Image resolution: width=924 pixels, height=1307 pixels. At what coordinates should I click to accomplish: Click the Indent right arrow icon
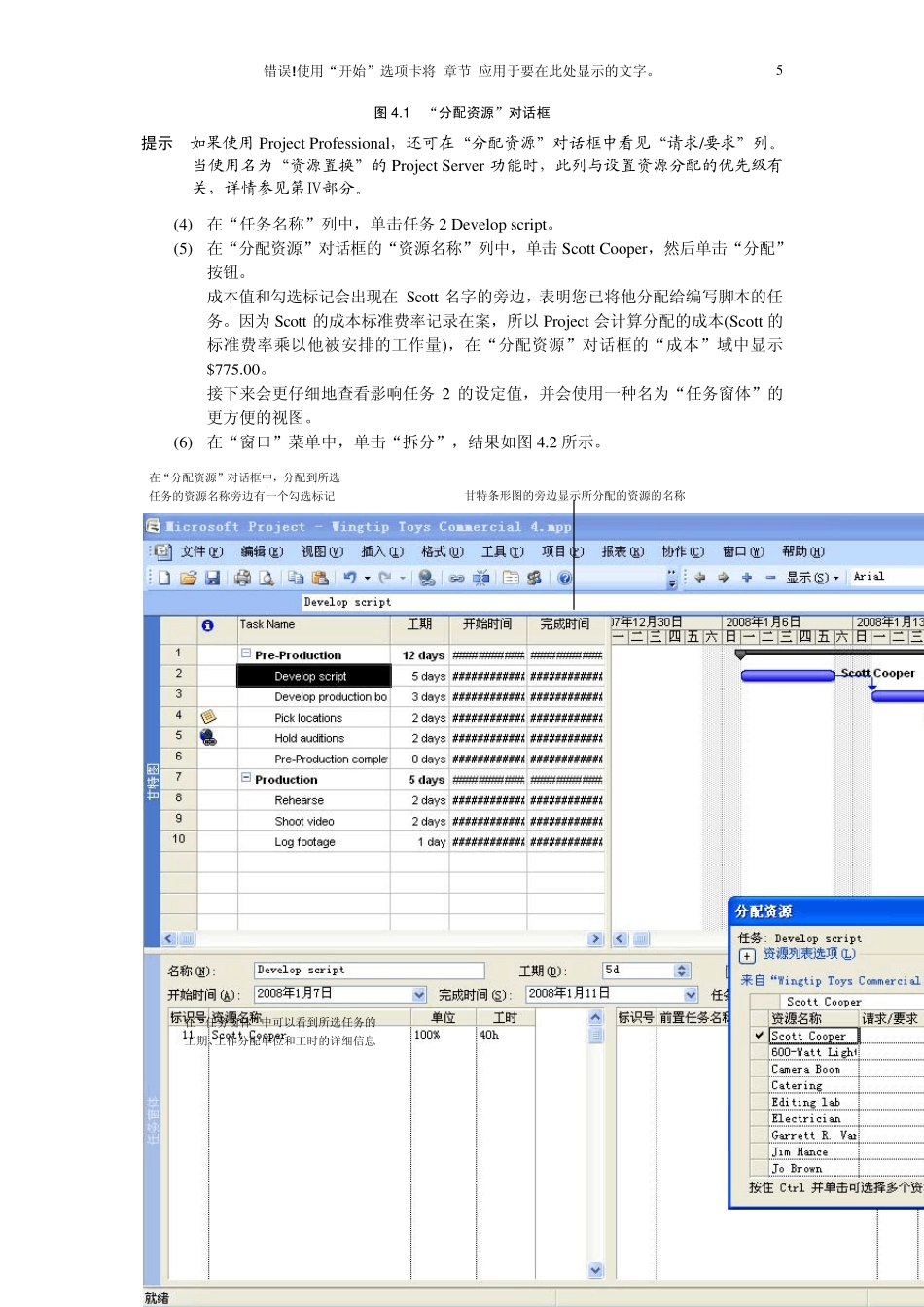click(x=723, y=578)
